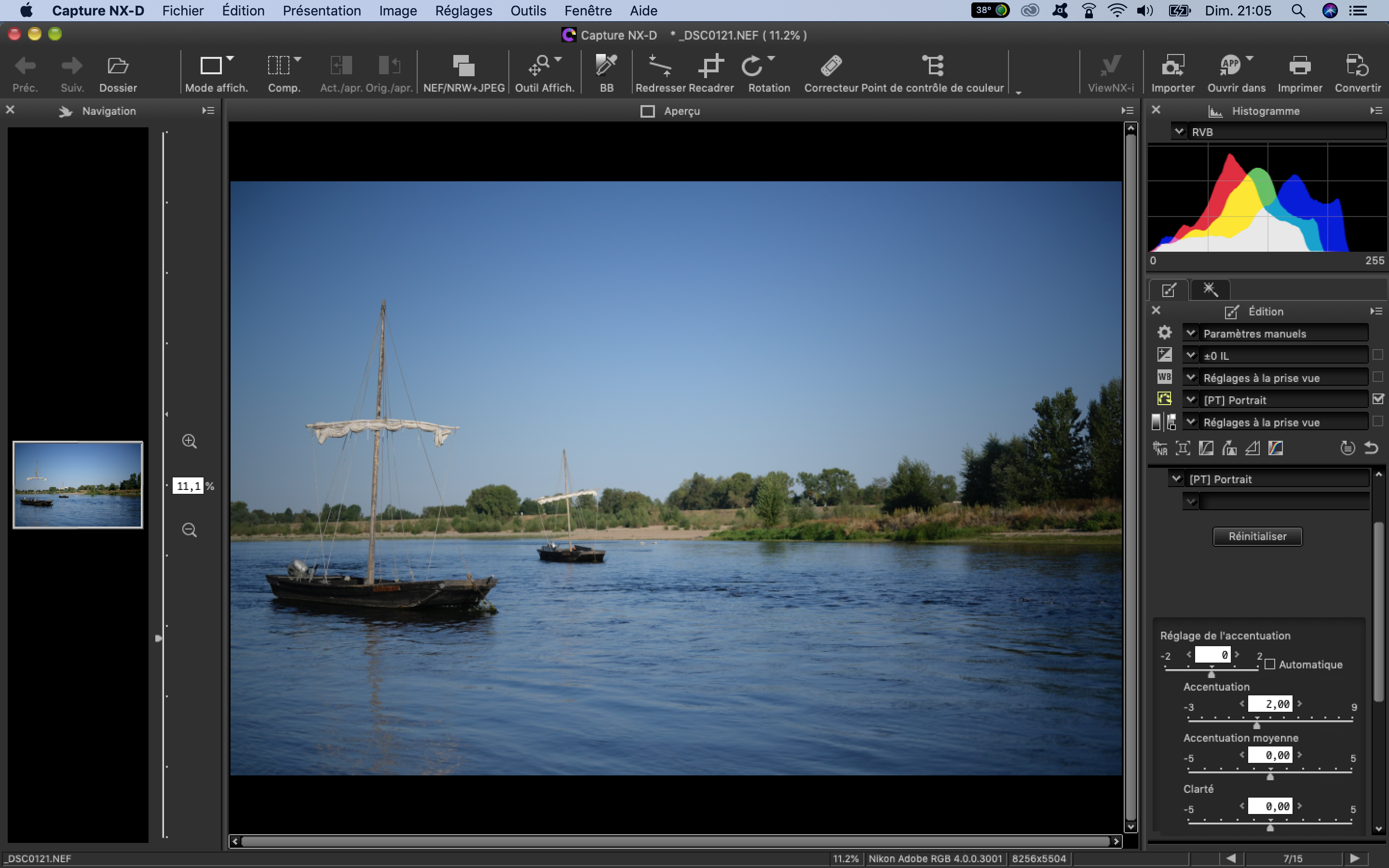Switch to the retouch wand tab
The image size is (1389, 868).
[1210, 289]
